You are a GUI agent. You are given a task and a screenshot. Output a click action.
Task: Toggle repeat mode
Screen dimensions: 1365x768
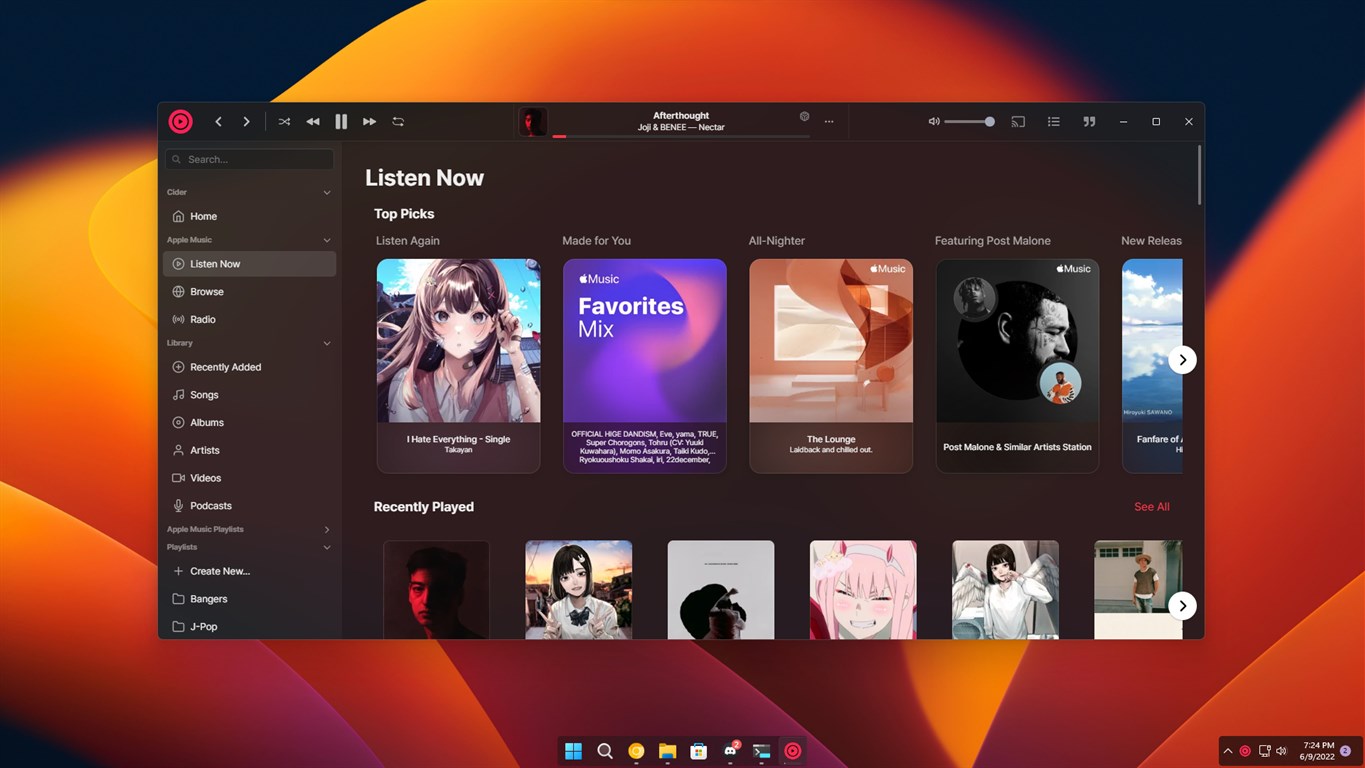398,121
